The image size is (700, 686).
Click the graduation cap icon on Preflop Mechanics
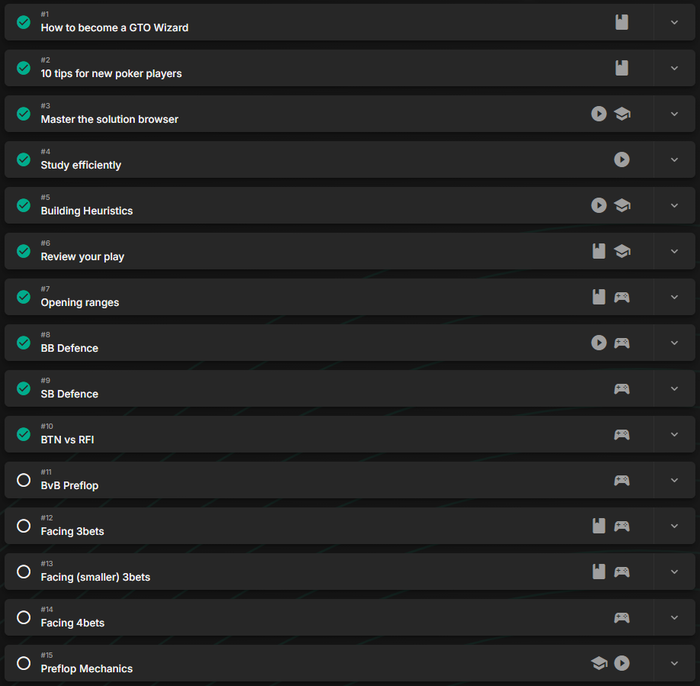(599, 663)
